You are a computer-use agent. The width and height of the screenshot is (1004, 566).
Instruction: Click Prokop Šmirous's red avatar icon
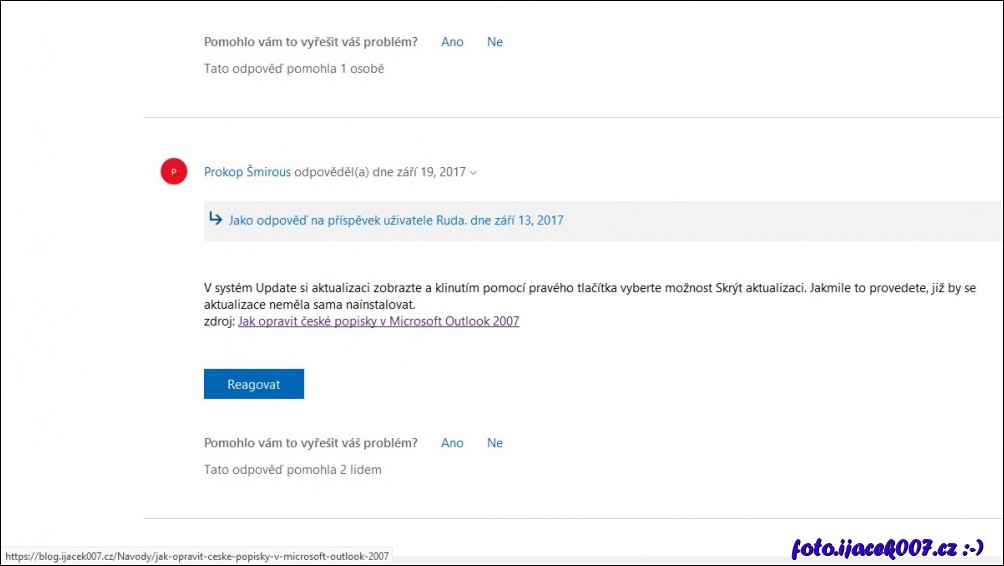point(174,172)
